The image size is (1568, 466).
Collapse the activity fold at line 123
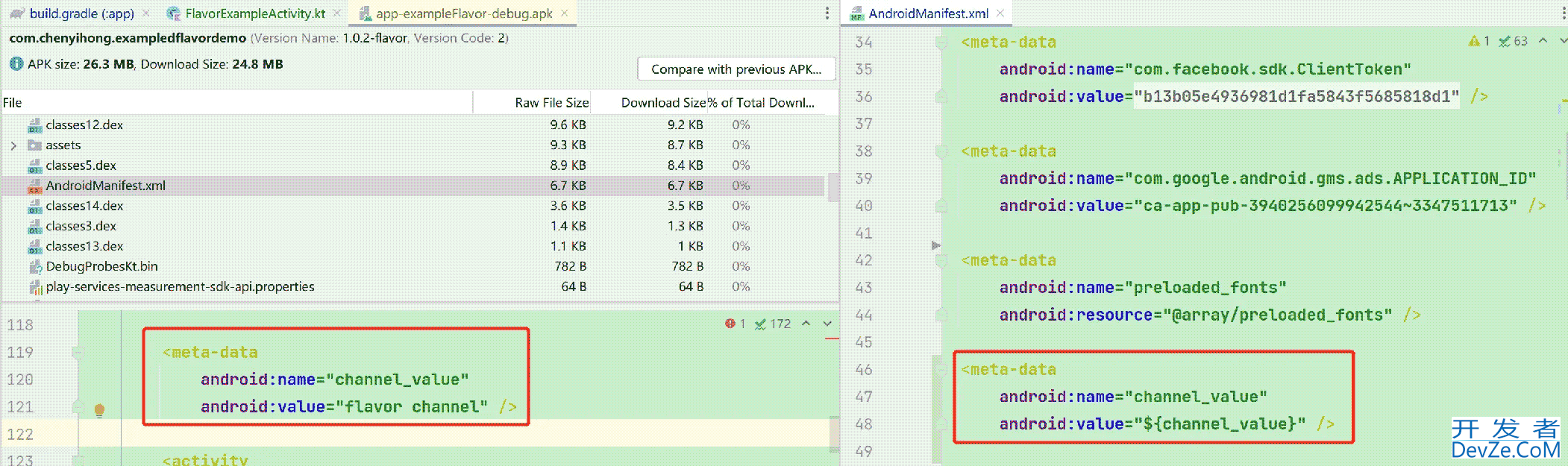(x=78, y=460)
